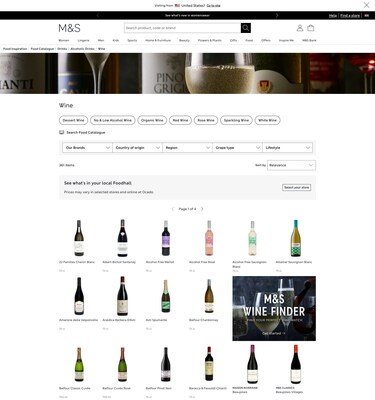
Task: Click the UK flag icon in header
Action: coord(366,15)
